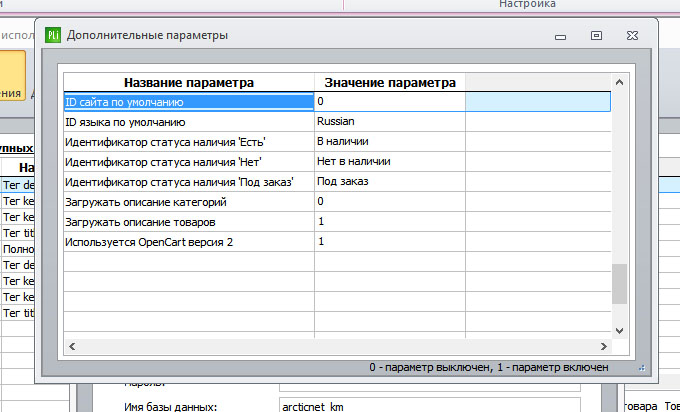The width and height of the screenshot is (680, 412).
Task: Click the 'В наличии' value cell
Action: [x=390, y=142]
